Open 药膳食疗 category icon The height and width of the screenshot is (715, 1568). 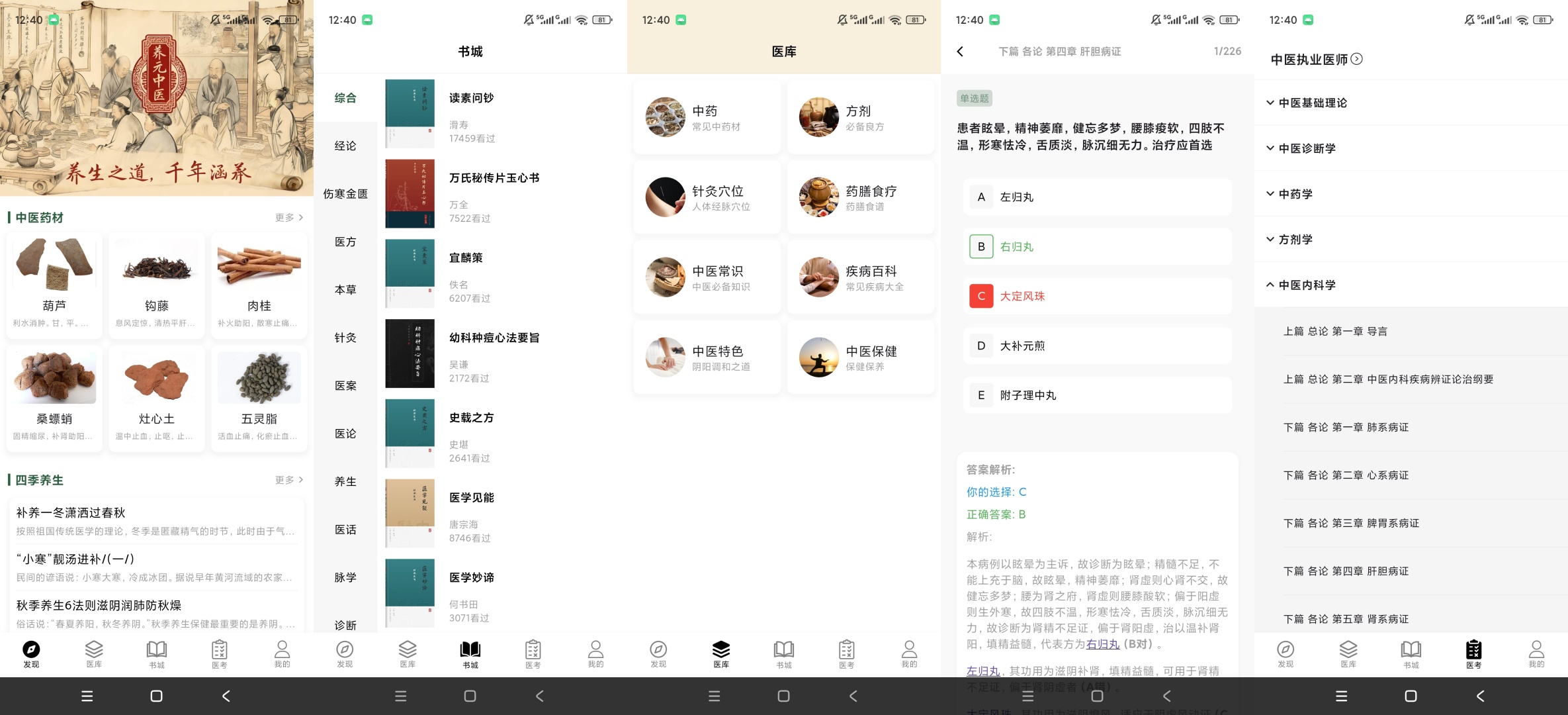coord(818,197)
